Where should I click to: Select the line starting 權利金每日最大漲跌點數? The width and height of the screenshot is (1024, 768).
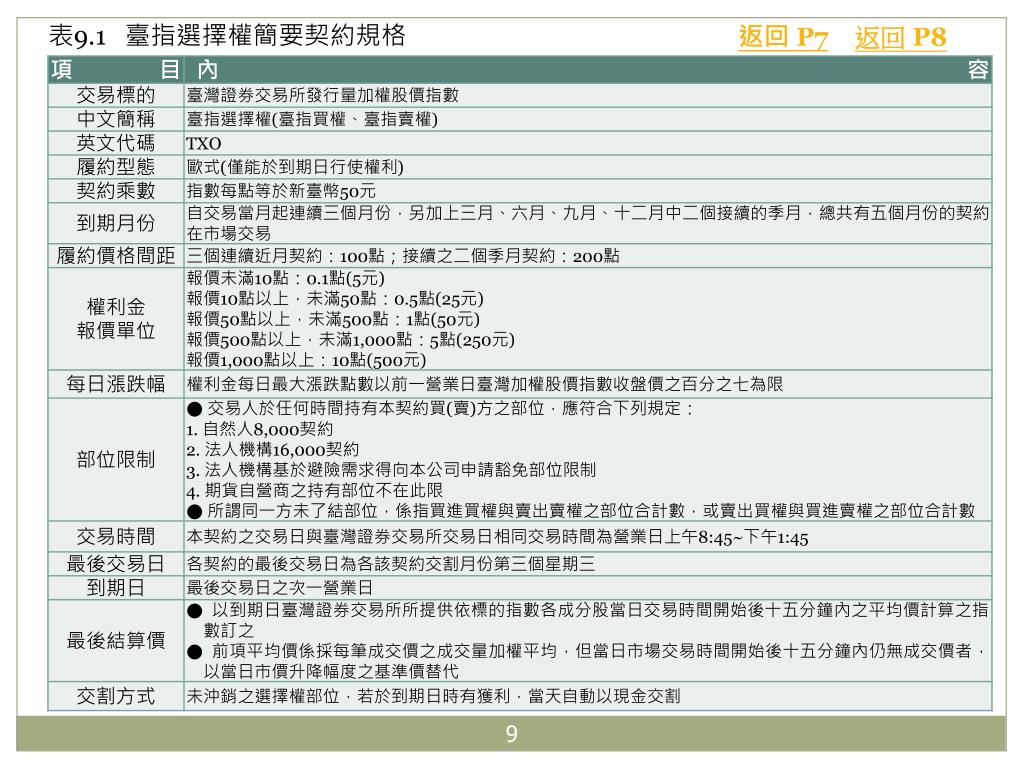[x=485, y=384]
